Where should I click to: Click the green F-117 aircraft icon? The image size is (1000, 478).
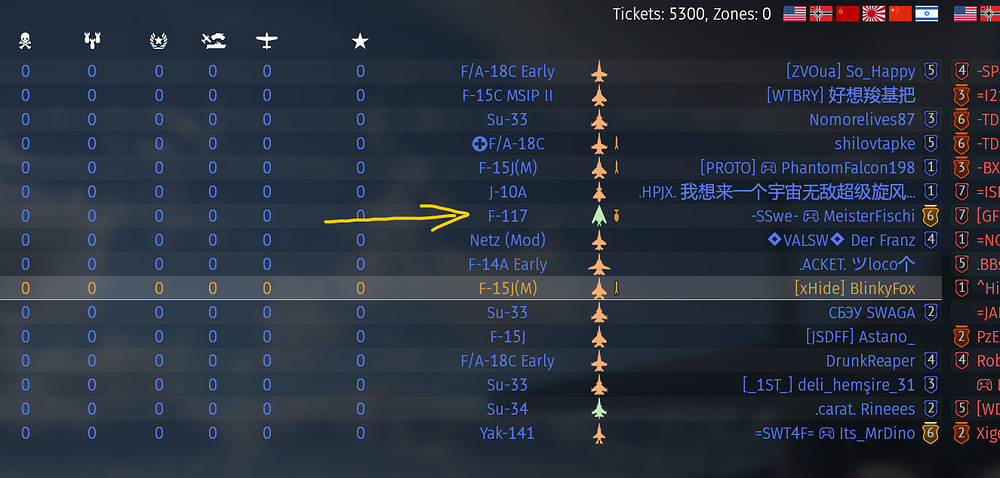pyautogui.click(x=599, y=216)
